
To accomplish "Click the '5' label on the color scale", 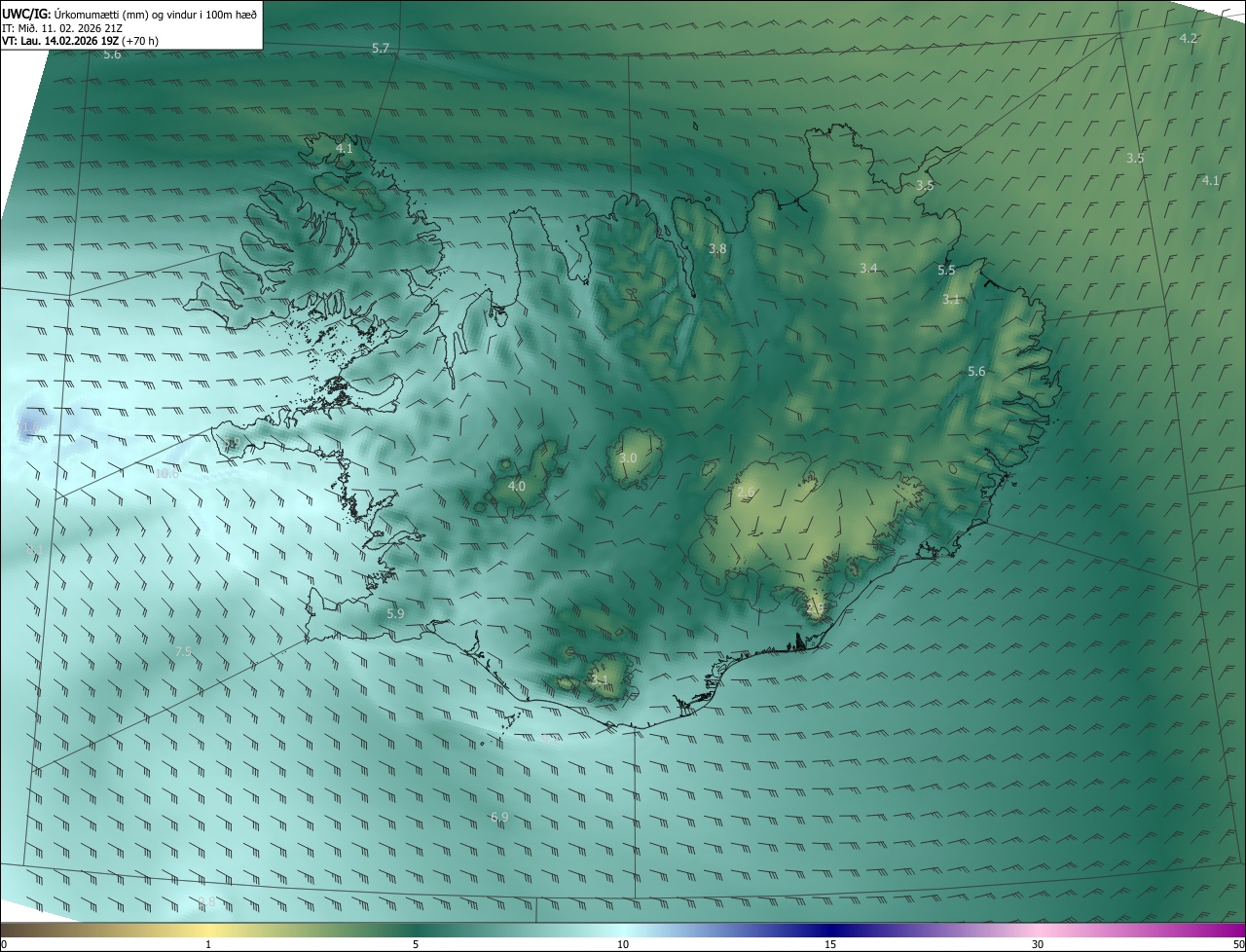I will [x=416, y=944].
